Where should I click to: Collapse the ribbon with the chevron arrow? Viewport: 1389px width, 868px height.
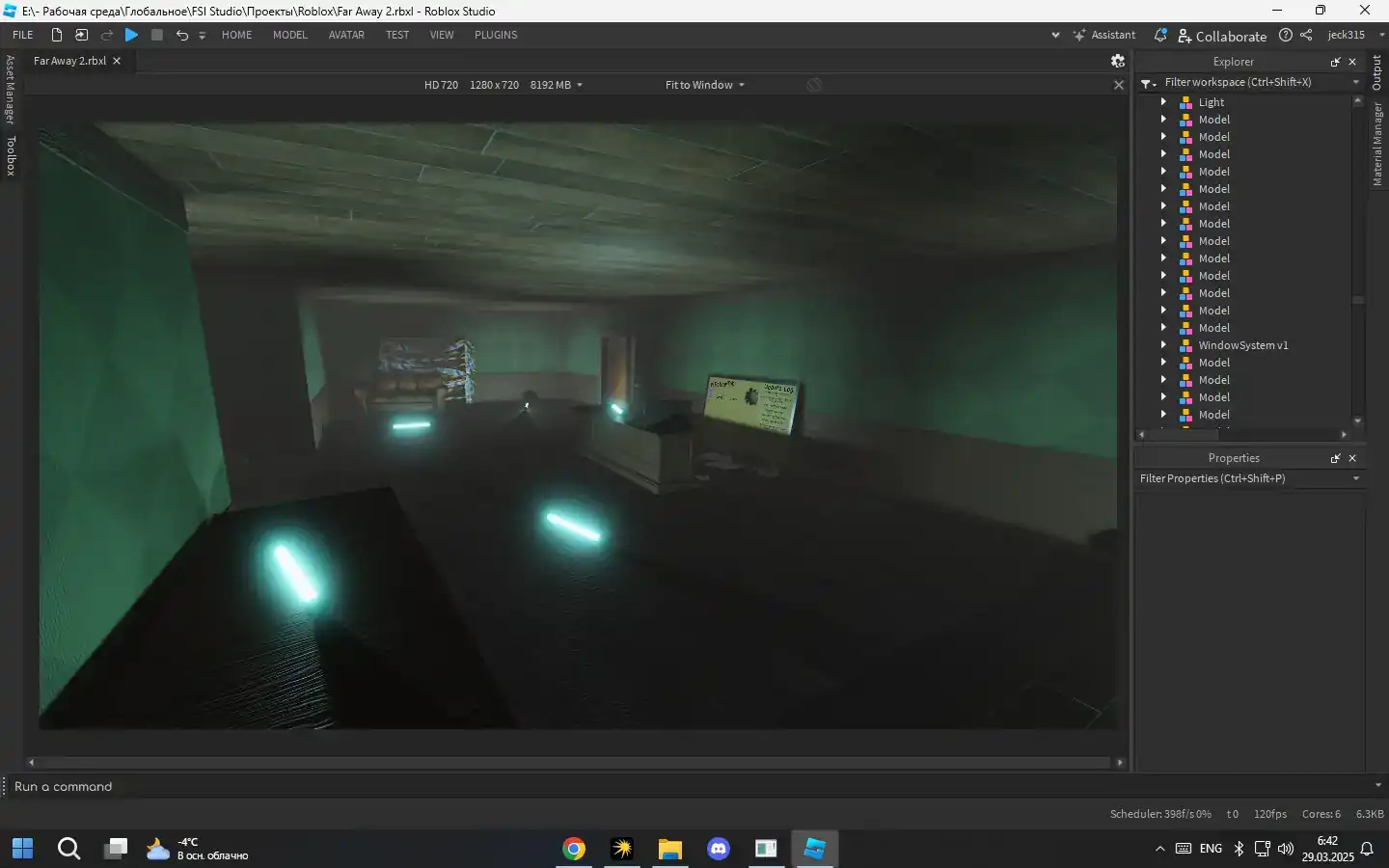point(1055,35)
